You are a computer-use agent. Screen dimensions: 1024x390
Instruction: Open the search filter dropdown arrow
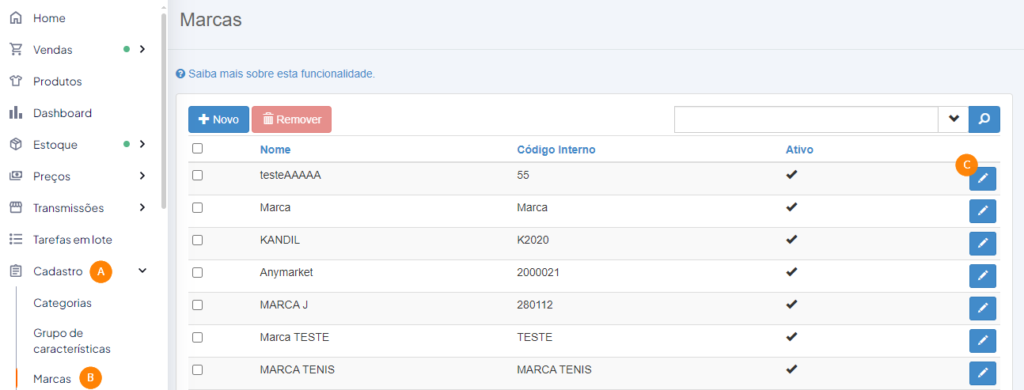(x=953, y=120)
